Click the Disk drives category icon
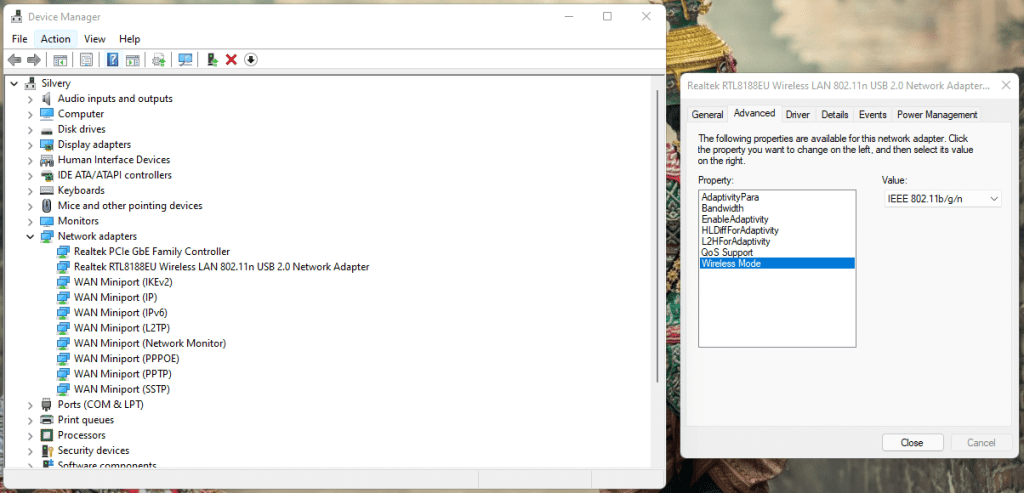The image size is (1024, 493). (x=46, y=129)
